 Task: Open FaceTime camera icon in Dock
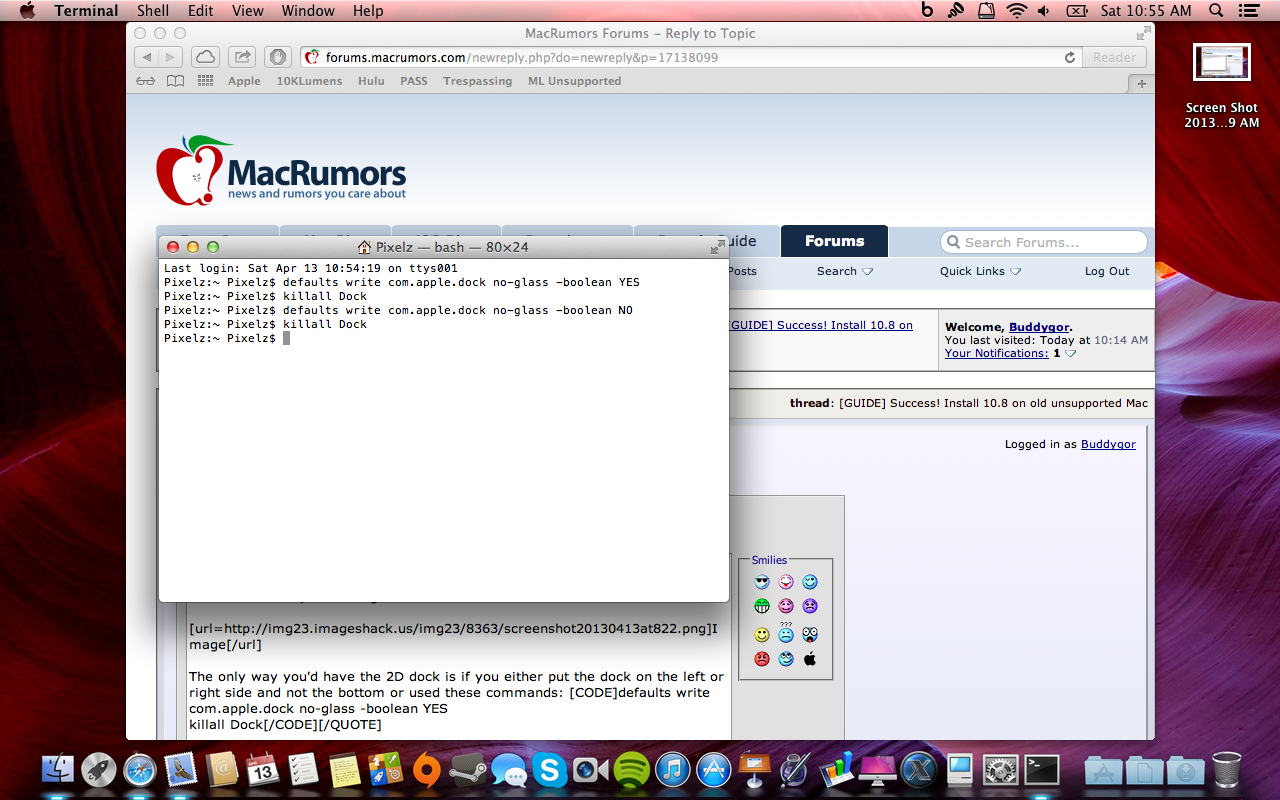(x=590, y=769)
